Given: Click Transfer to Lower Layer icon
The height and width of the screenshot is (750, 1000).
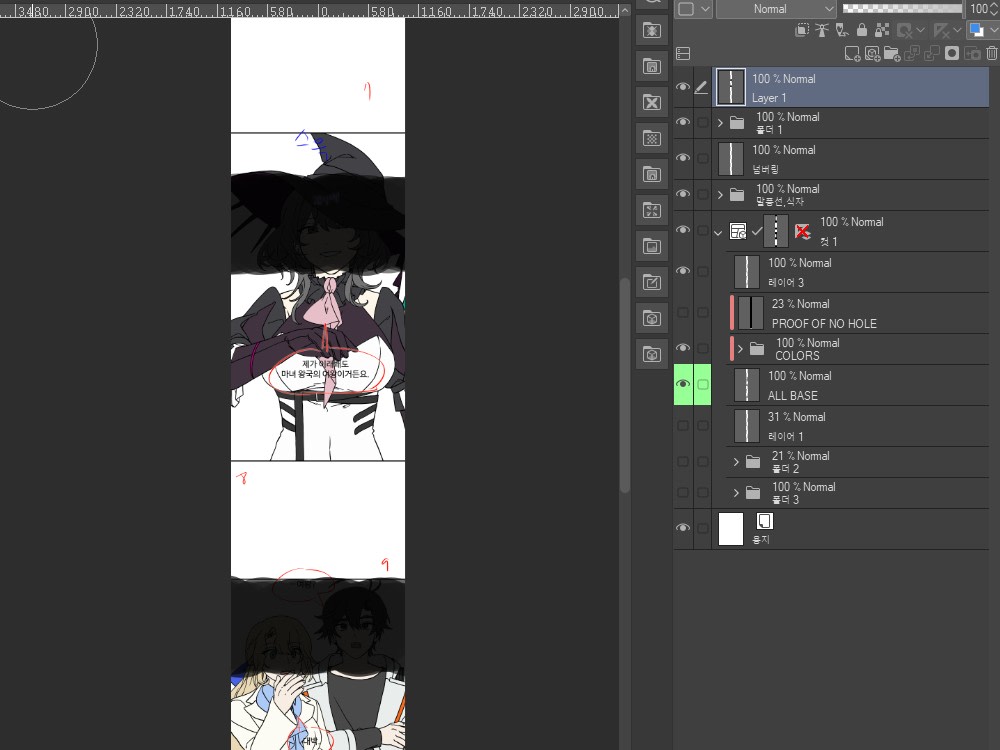Looking at the screenshot, I should [912, 54].
